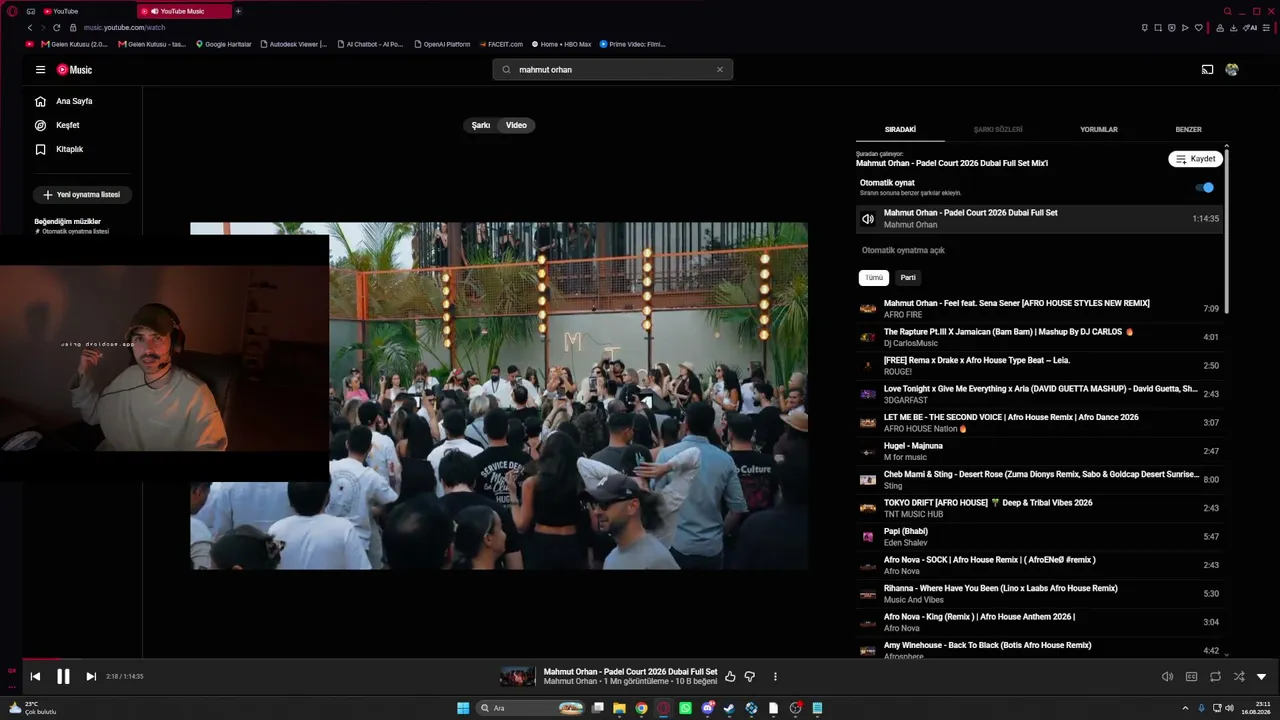This screenshot has width=1280, height=720.
Task: Open the Windows Start menu
Action: point(463,708)
